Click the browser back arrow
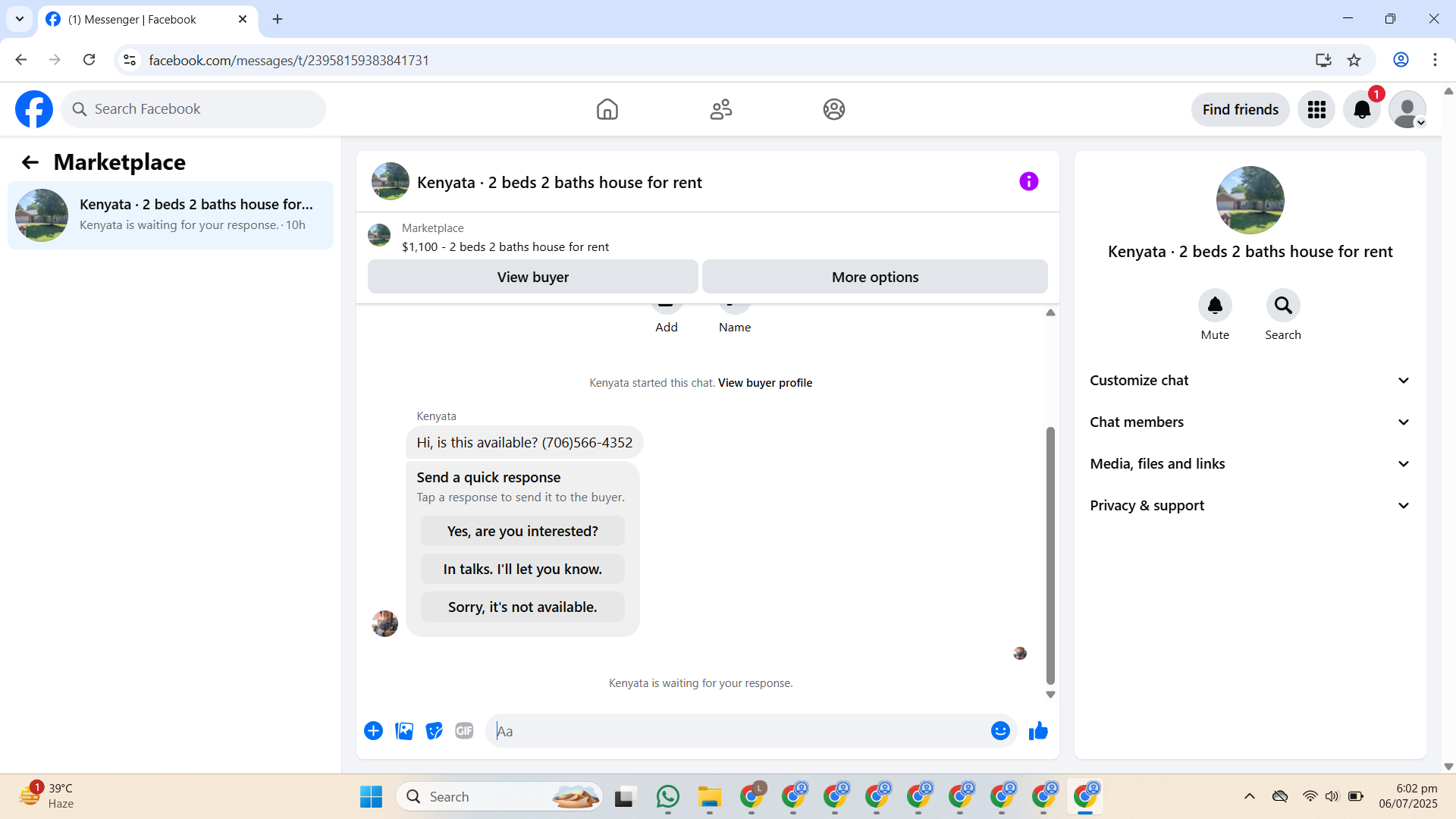1456x819 pixels. tap(21, 60)
